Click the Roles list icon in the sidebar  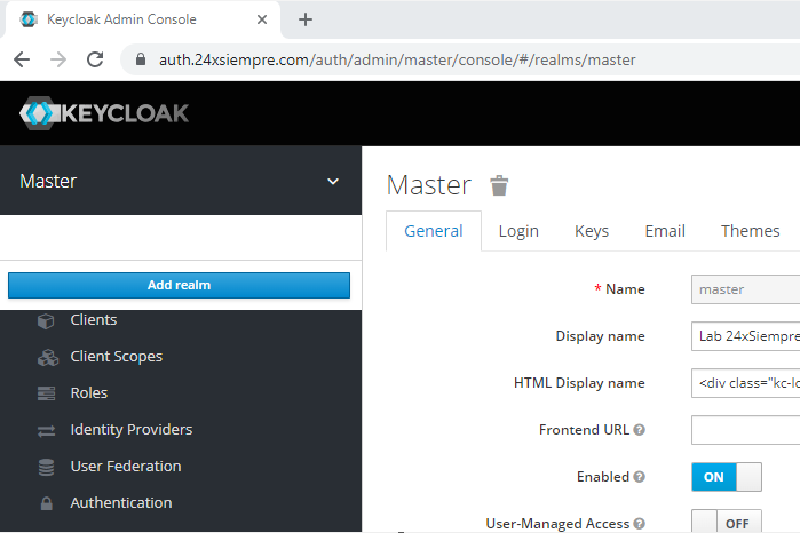(46, 394)
